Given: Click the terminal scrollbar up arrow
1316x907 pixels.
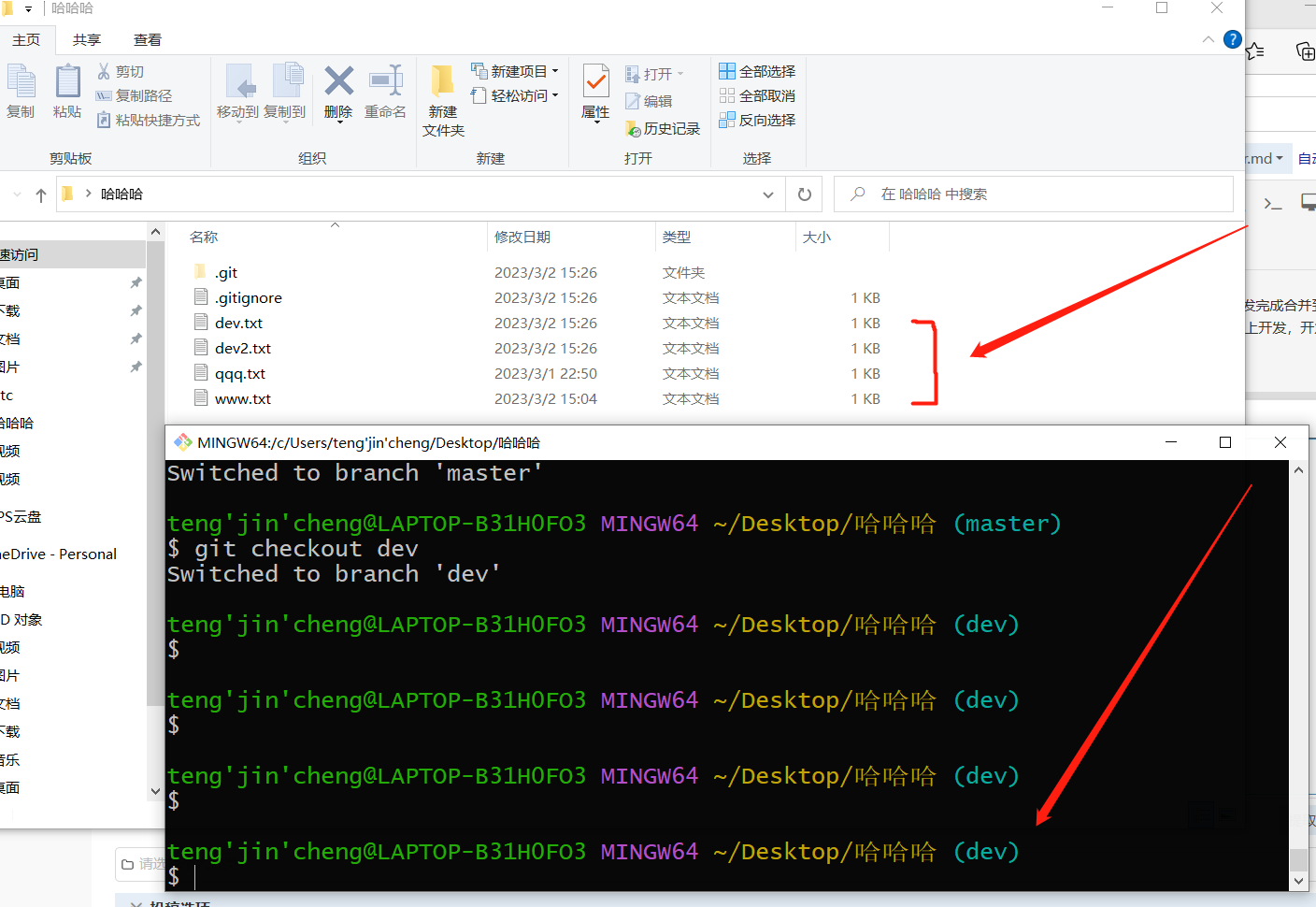Looking at the screenshot, I should [x=1298, y=470].
